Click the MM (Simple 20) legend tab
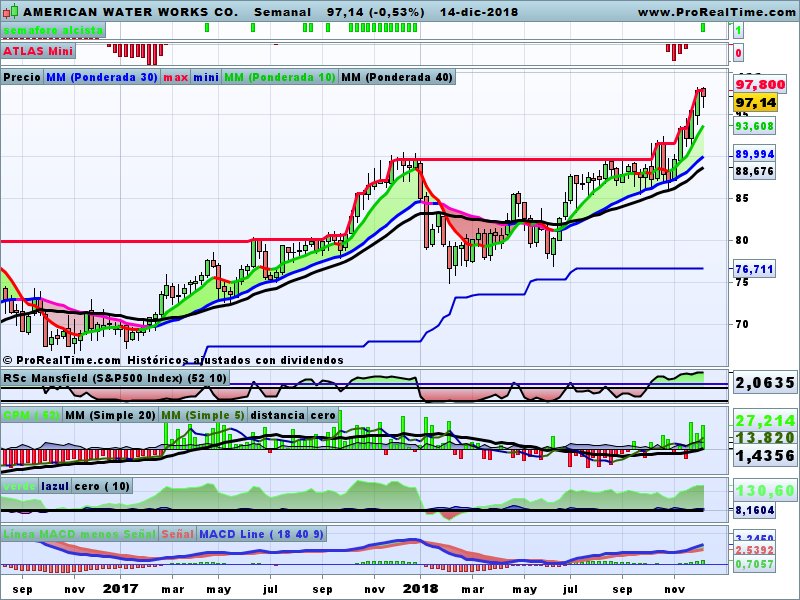Image resolution: width=800 pixels, height=600 pixels. coord(110,415)
